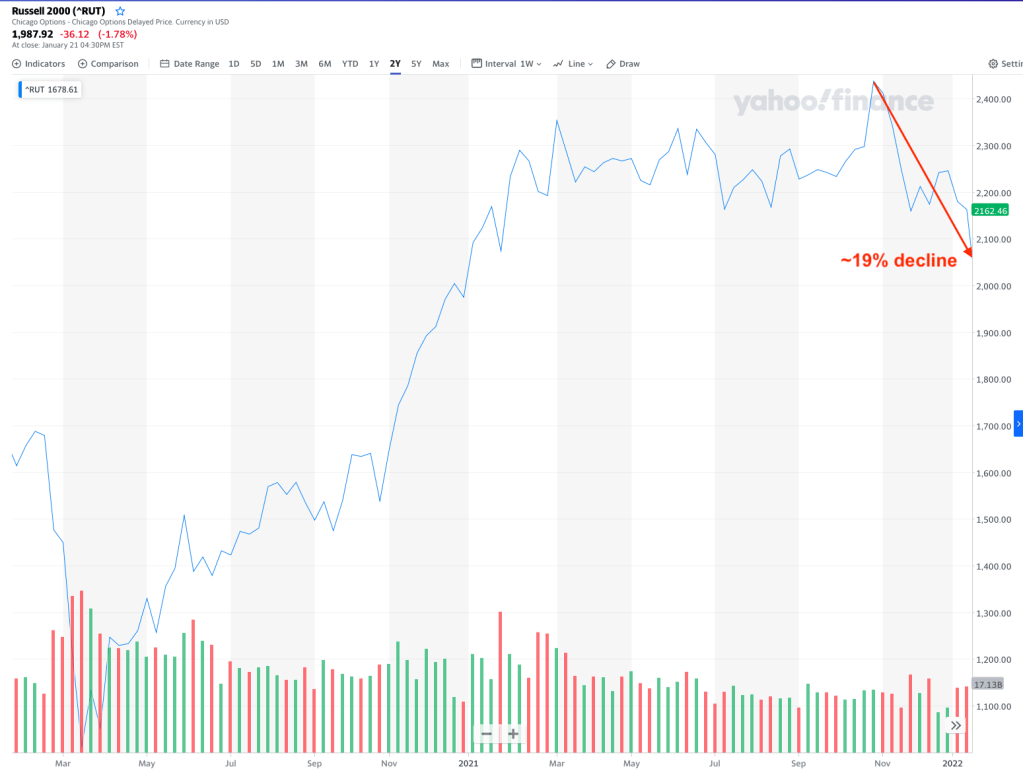Open the Interval 1W dropdown
Image resolution: width=1023 pixels, height=777 pixels.
click(506, 64)
